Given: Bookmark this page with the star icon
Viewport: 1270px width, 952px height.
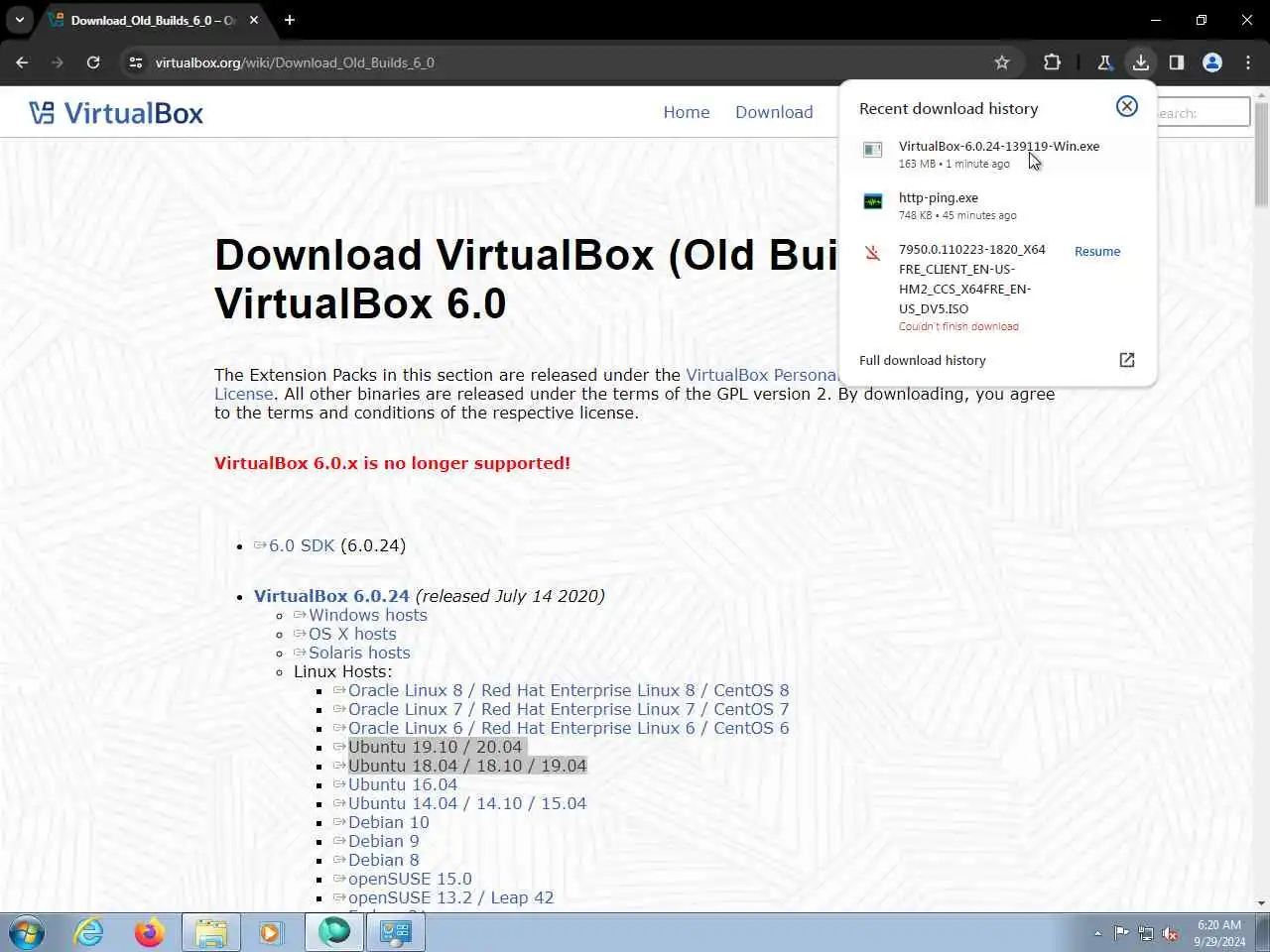Looking at the screenshot, I should [1002, 62].
